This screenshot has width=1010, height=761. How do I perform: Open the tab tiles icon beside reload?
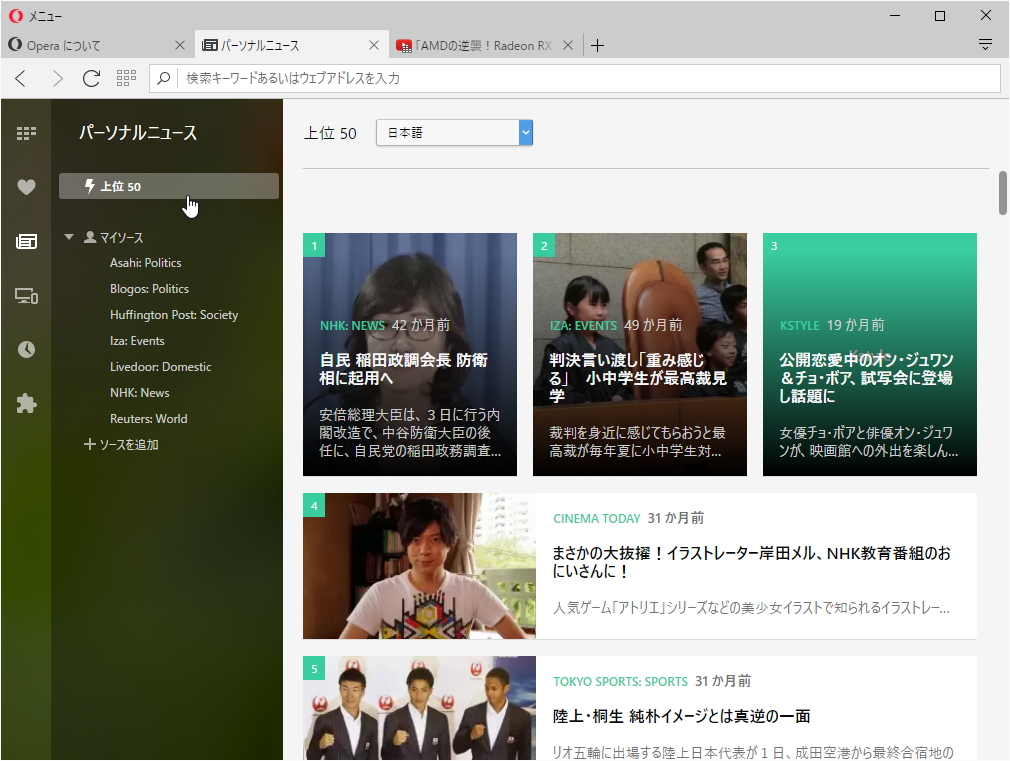tap(126, 78)
